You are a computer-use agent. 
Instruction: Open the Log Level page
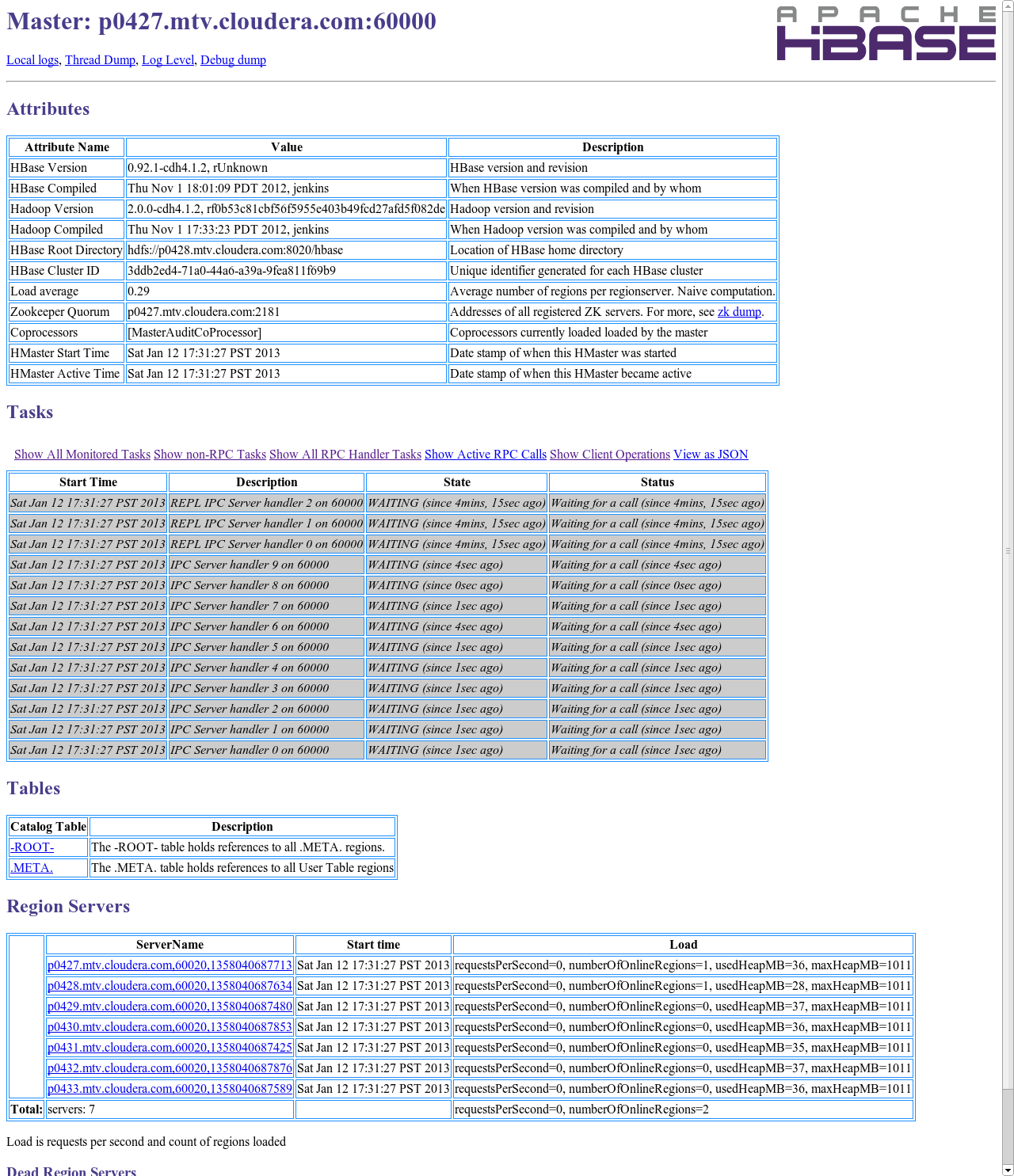pyautogui.click(x=167, y=59)
